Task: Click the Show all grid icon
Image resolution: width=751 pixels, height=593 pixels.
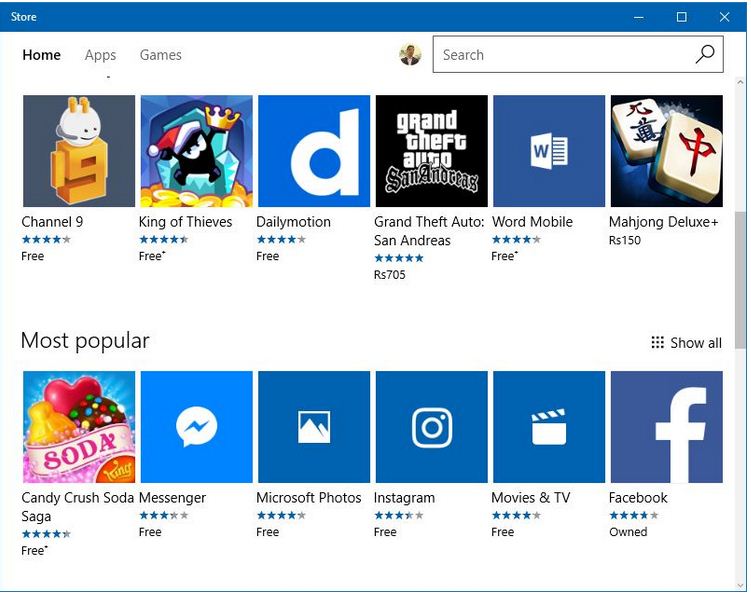Action: [x=658, y=342]
